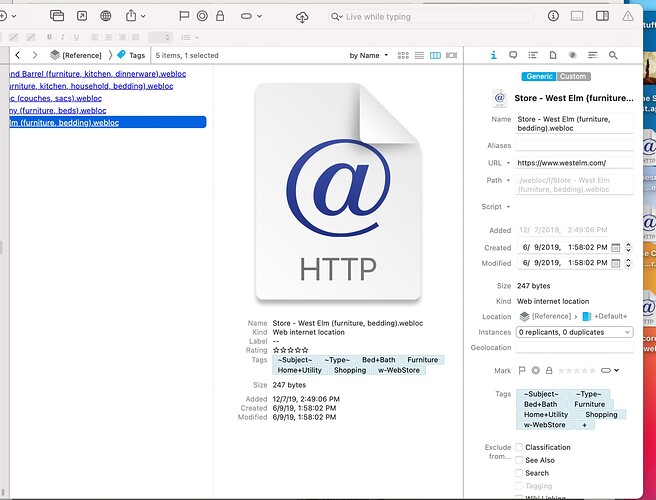The width and height of the screenshot is (656, 500).
Task: Open the 'by Name' sort dropdown
Action: (x=369, y=55)
